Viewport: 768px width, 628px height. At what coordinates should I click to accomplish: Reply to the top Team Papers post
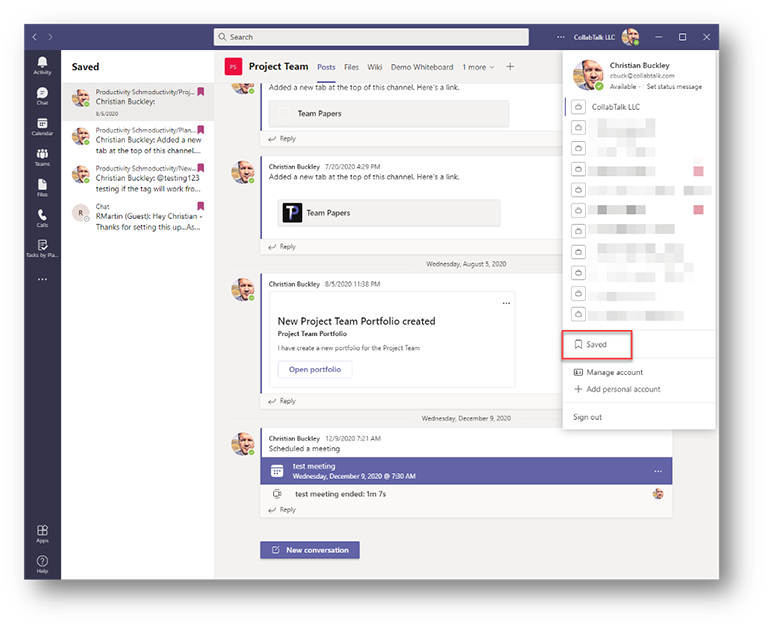[x=282, y=139]
